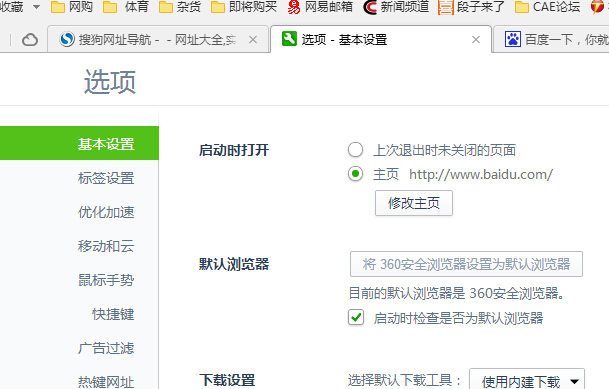This screenshot has height=389, width=609.
Task: Click the 目前的默认浏览器是 360安全浏览器 text
Action: tap(457, 293)
